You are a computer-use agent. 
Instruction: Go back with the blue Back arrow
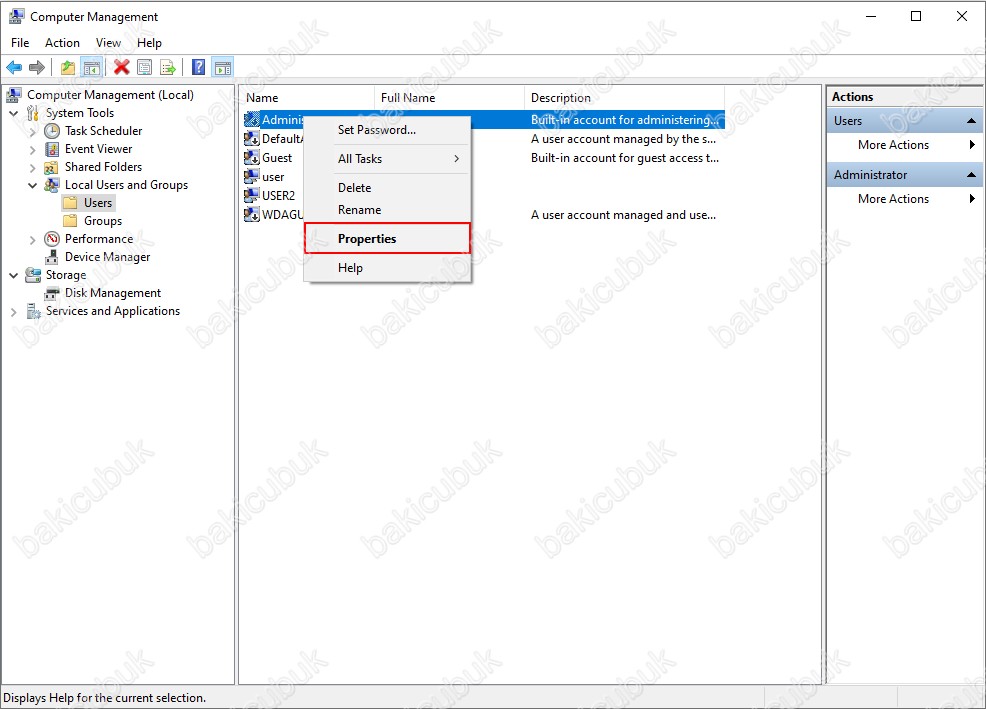click(x=14, y=67)
